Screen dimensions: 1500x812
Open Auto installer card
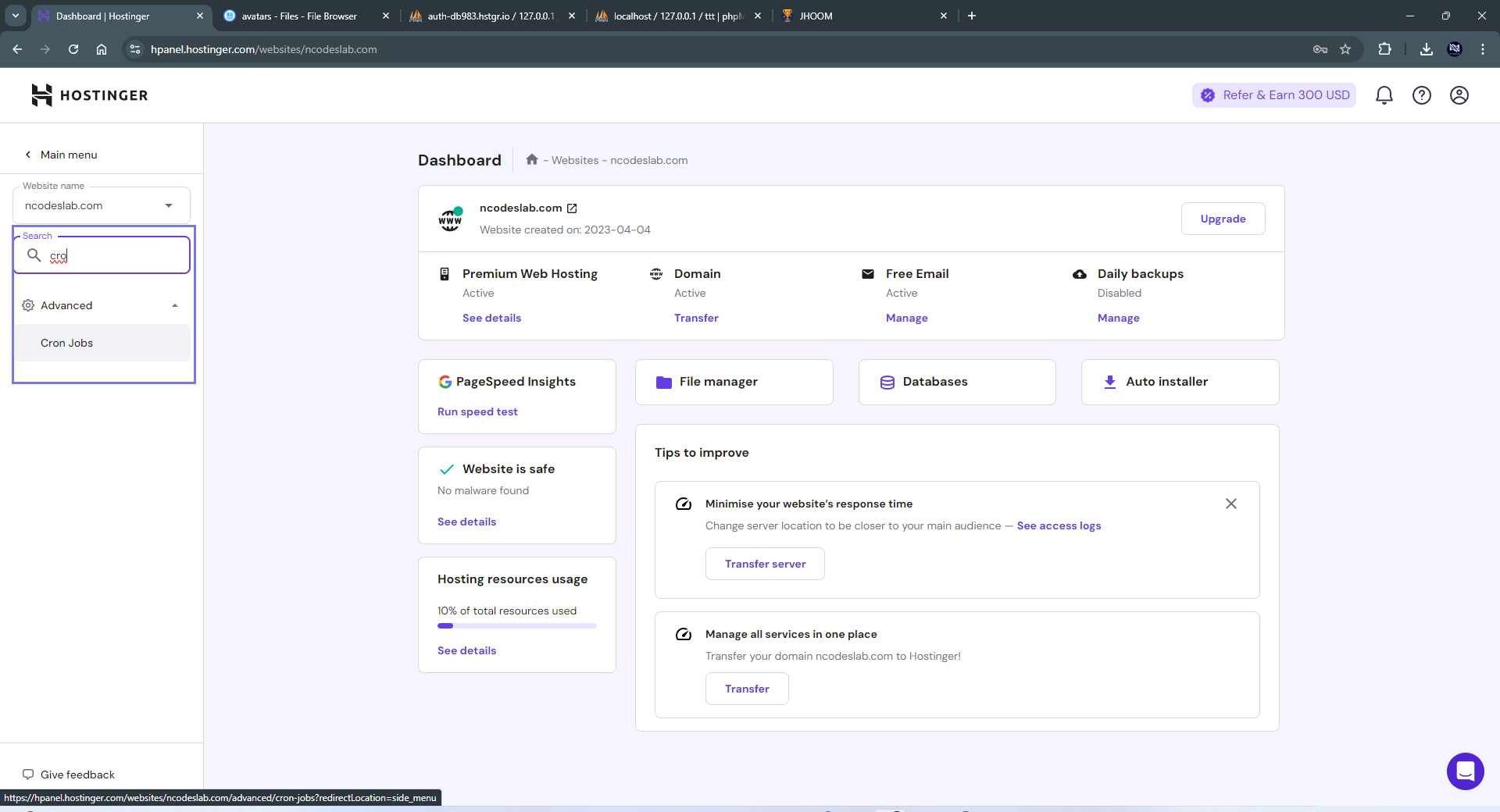coord(1180,382)
